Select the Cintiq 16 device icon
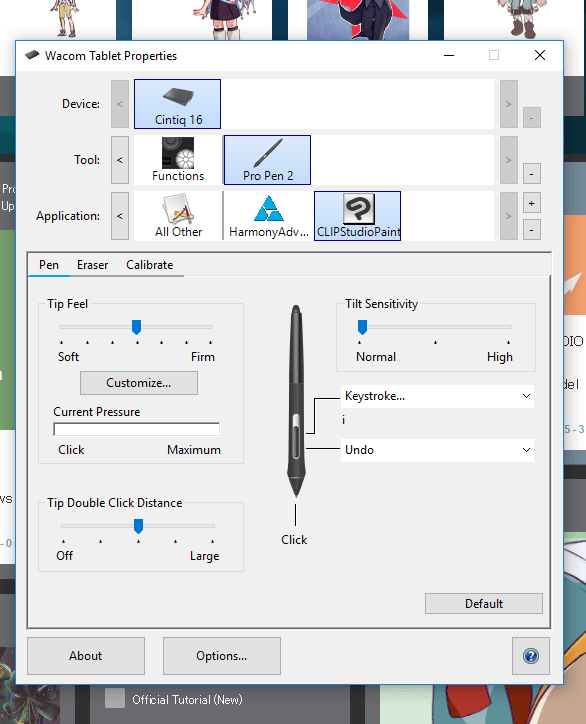Viewport: 586px width, 724px height. click(x=177, y=104)
